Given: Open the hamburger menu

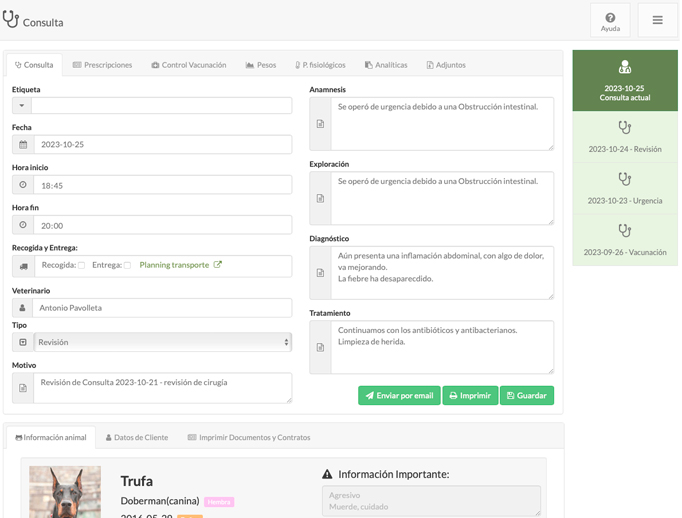Looking at the screenshot, I should click(657, 21).
